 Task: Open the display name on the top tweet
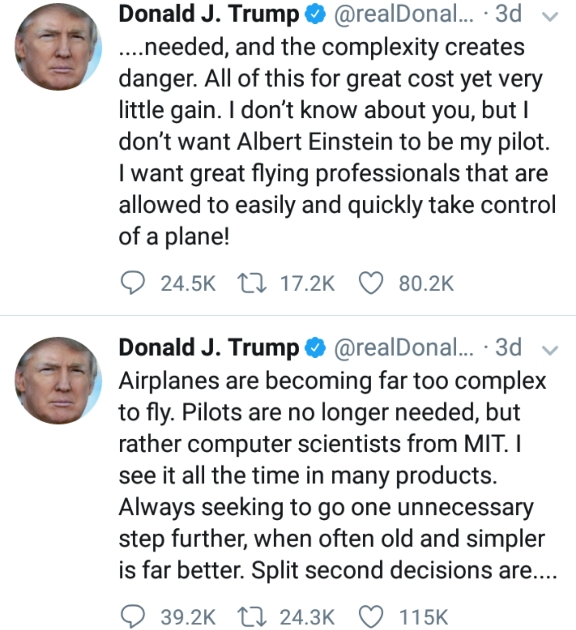click(x=209, y=14)
